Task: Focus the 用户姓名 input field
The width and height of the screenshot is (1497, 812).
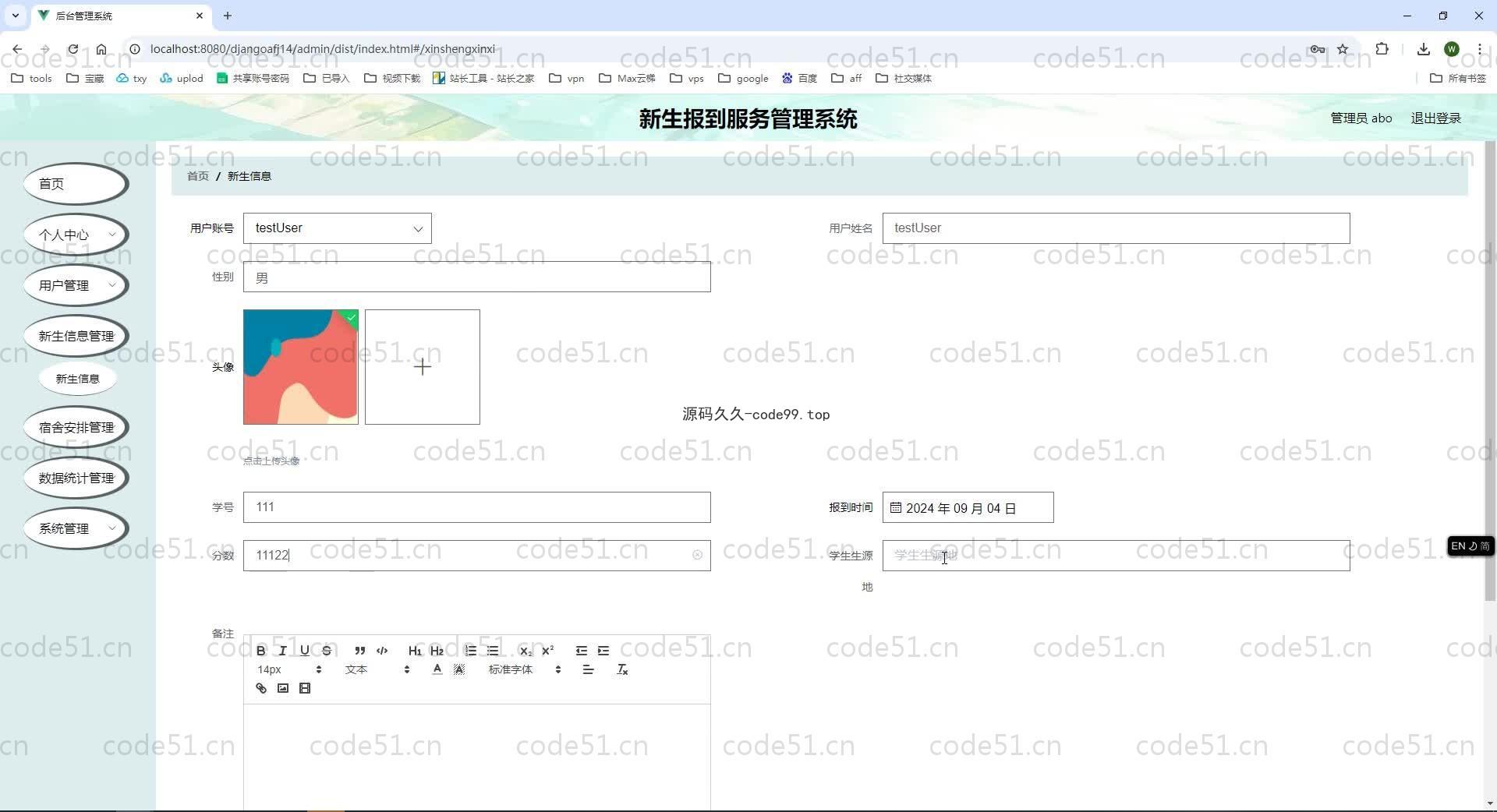Action: pos(1116,228)
